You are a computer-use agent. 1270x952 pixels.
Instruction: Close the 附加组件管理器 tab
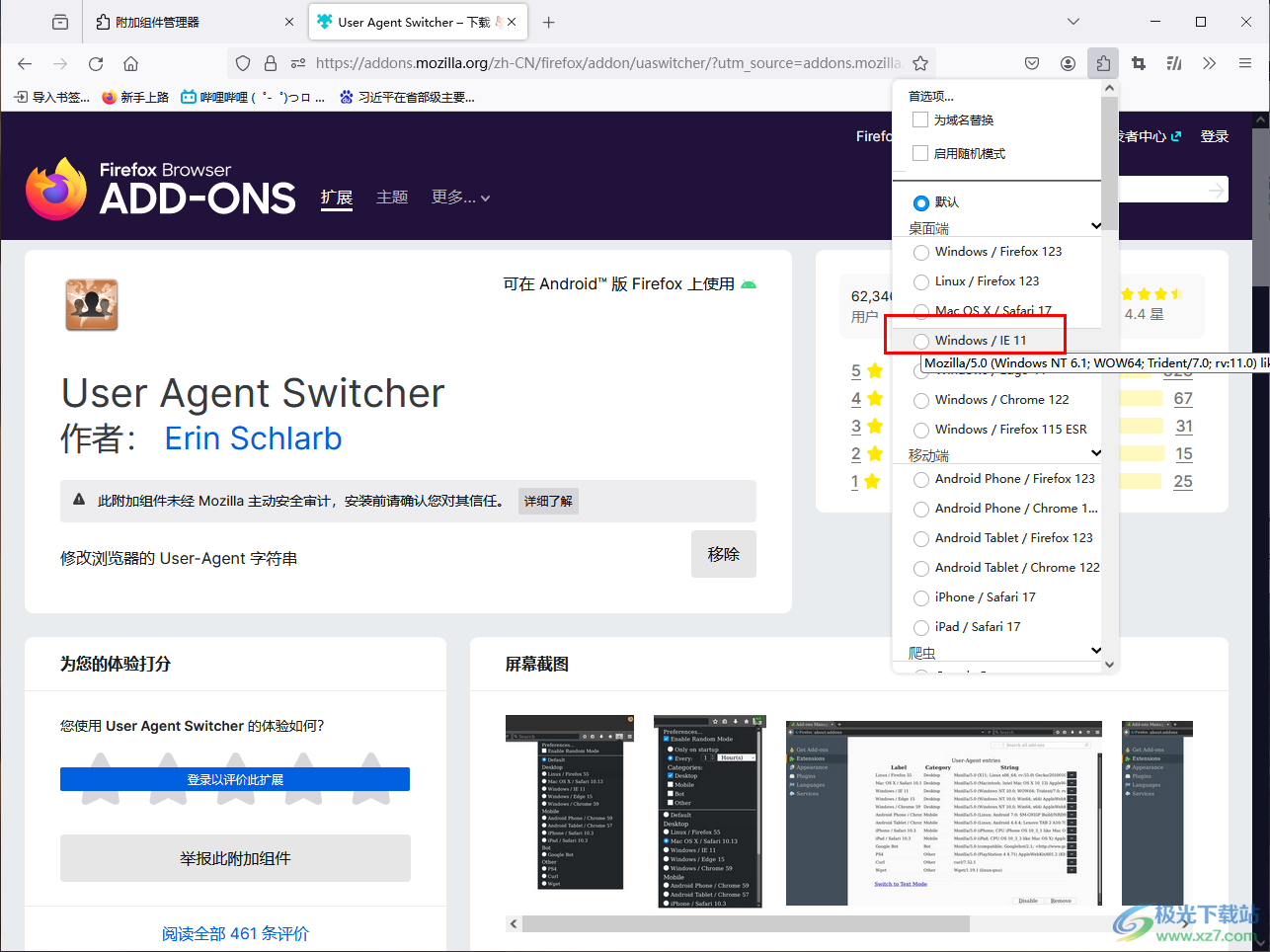coord(289,22)
